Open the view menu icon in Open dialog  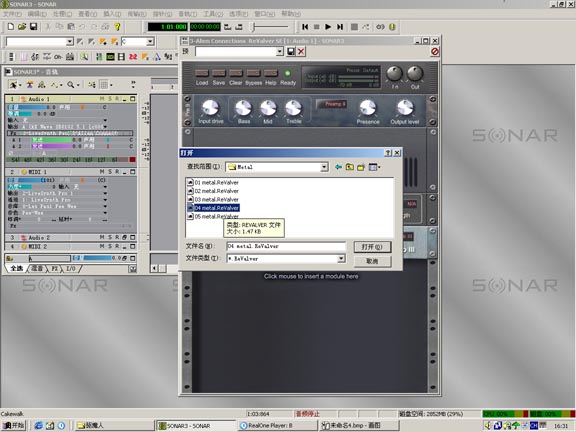point(374,167)
